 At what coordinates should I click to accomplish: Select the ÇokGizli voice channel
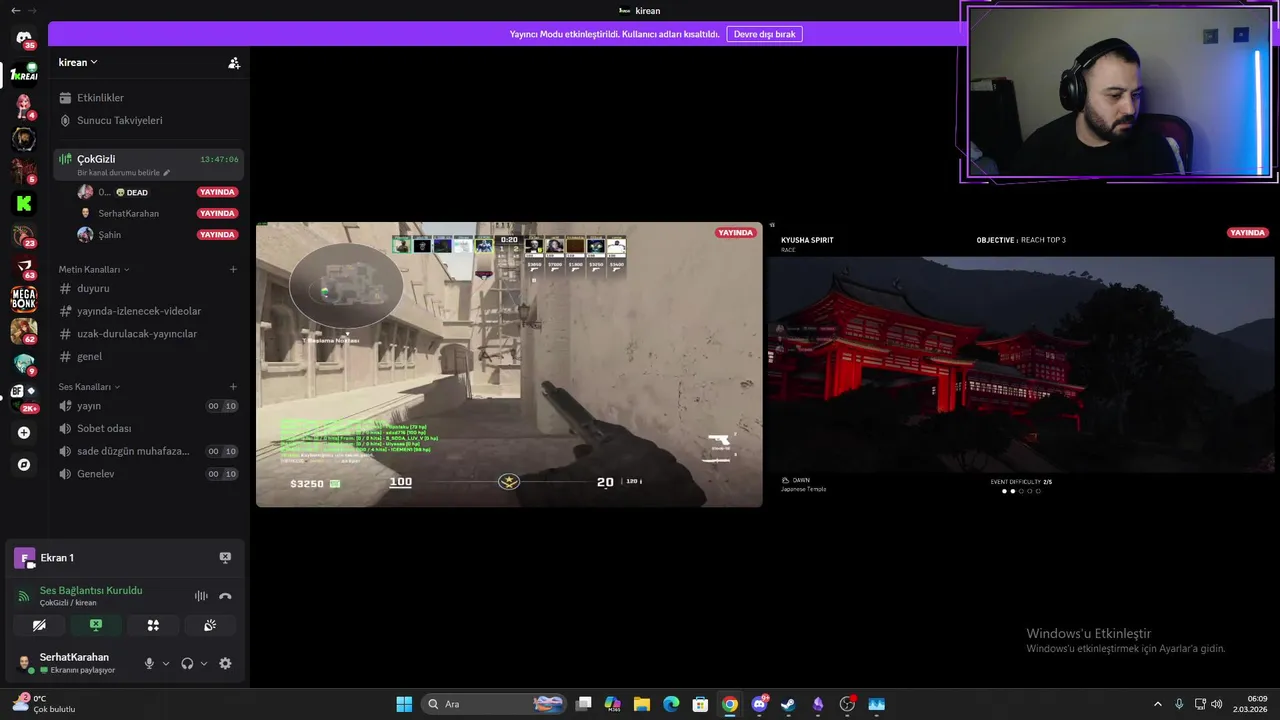(148, 164)
